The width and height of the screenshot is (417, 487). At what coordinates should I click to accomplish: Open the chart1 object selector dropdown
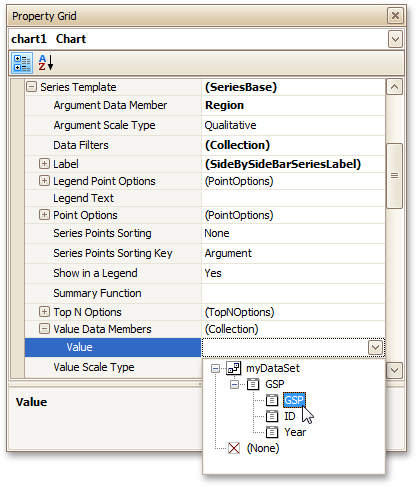click(x=395, y=39)
